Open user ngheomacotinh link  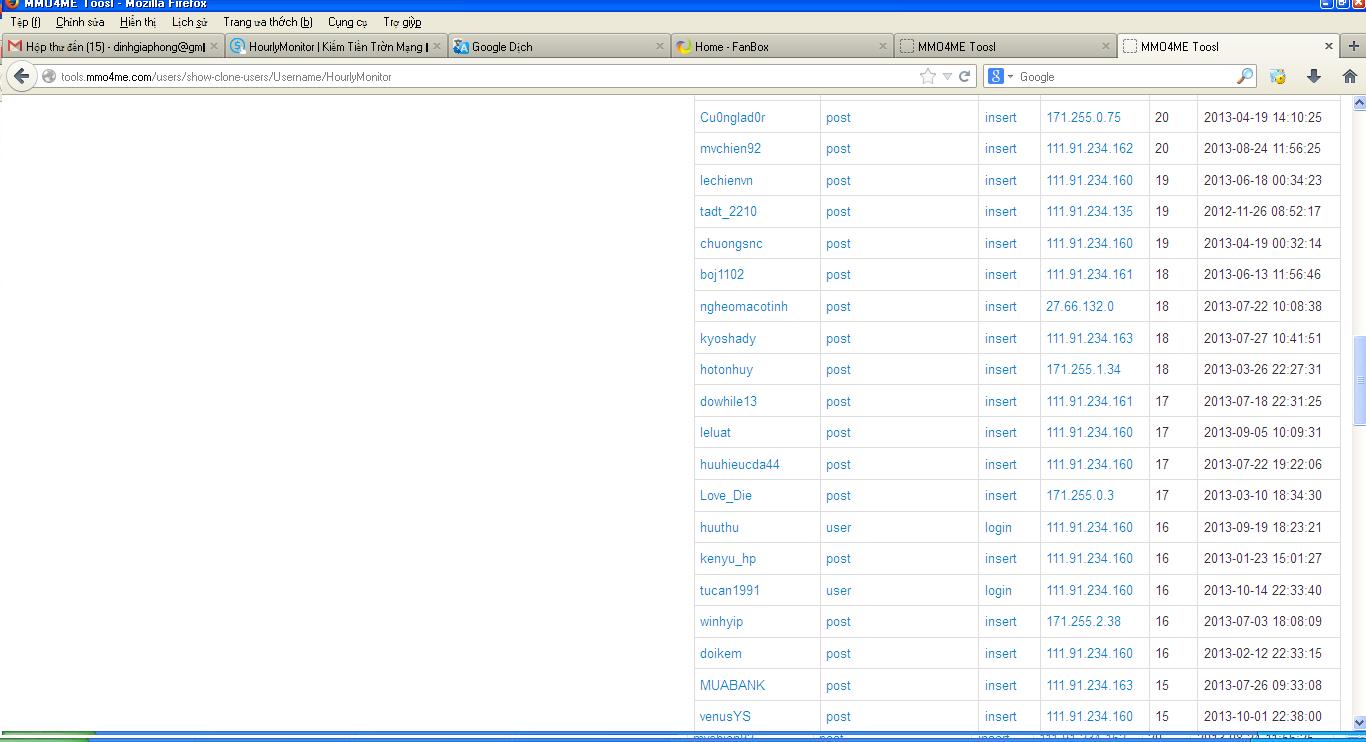pyautogui.click(x=744, y=306)
